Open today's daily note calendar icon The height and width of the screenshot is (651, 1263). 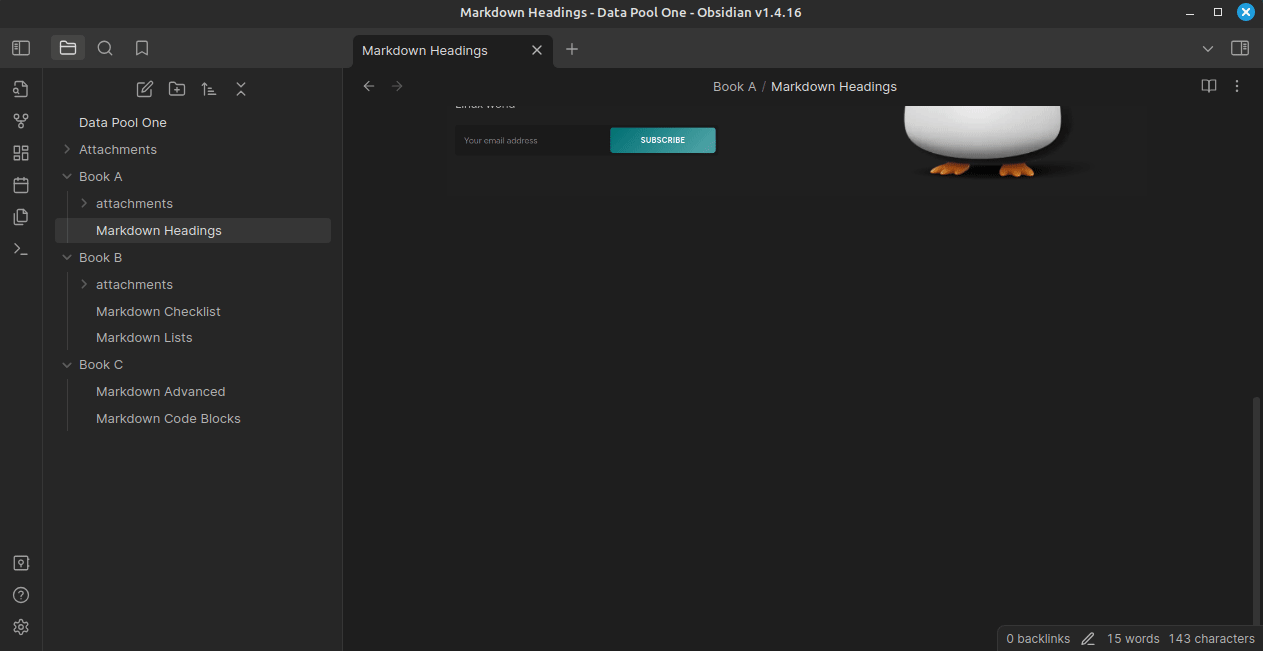pyautogui.click(x=21, y=185)
